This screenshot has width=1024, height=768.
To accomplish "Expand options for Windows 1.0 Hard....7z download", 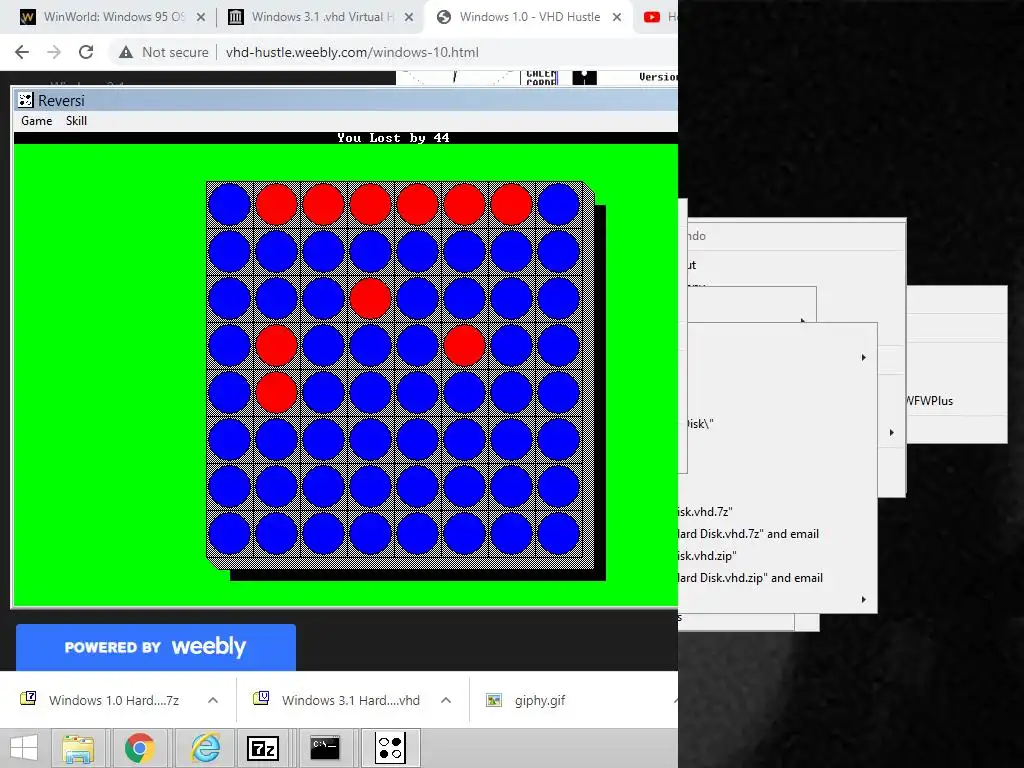I will coord(213,700).
